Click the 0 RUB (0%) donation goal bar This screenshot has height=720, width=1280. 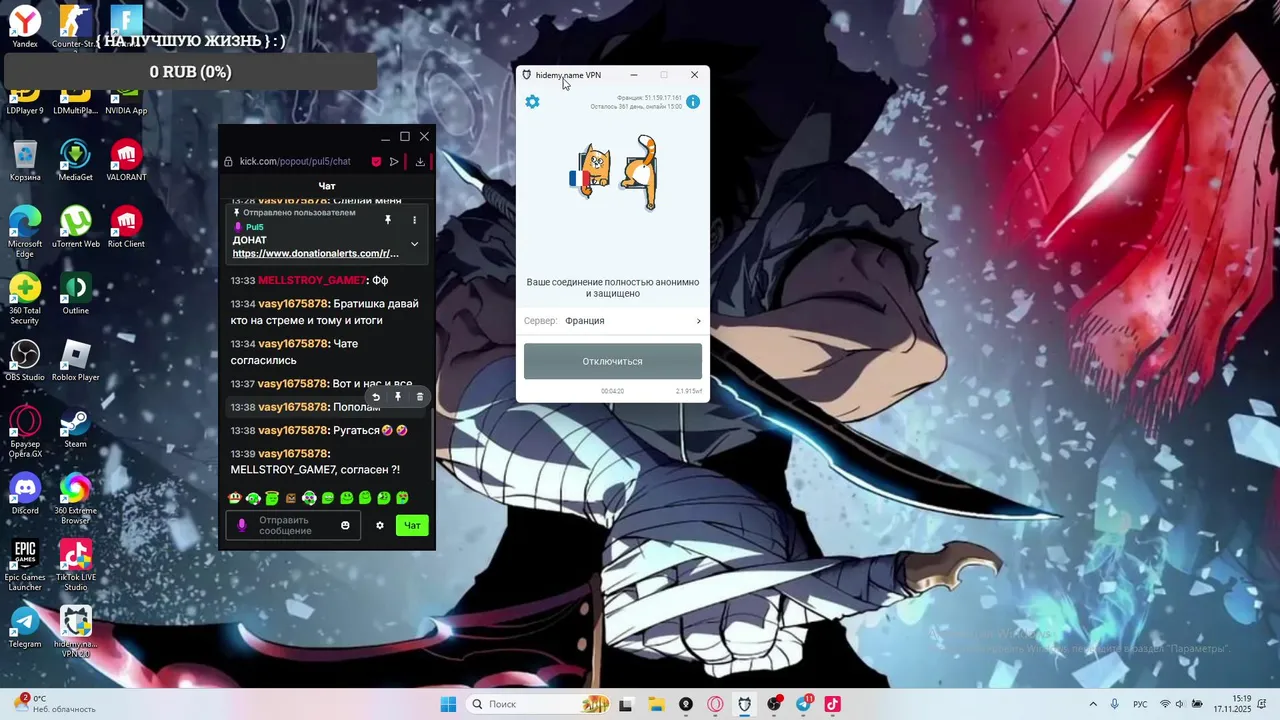click(x=190, y=72)
